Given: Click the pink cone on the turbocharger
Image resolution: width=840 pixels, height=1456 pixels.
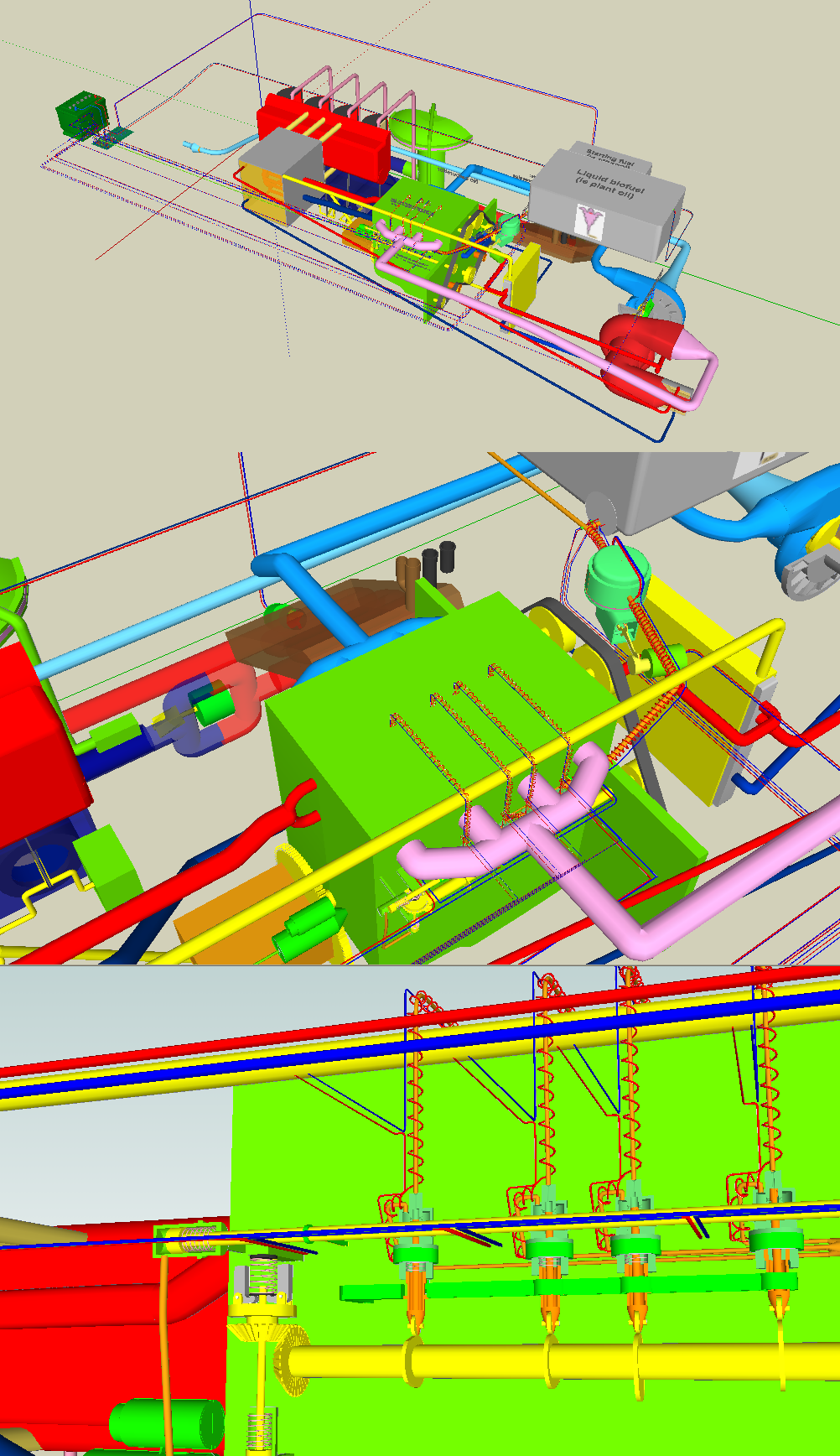Looking at the screenshot, I should (x=693, y=341).
